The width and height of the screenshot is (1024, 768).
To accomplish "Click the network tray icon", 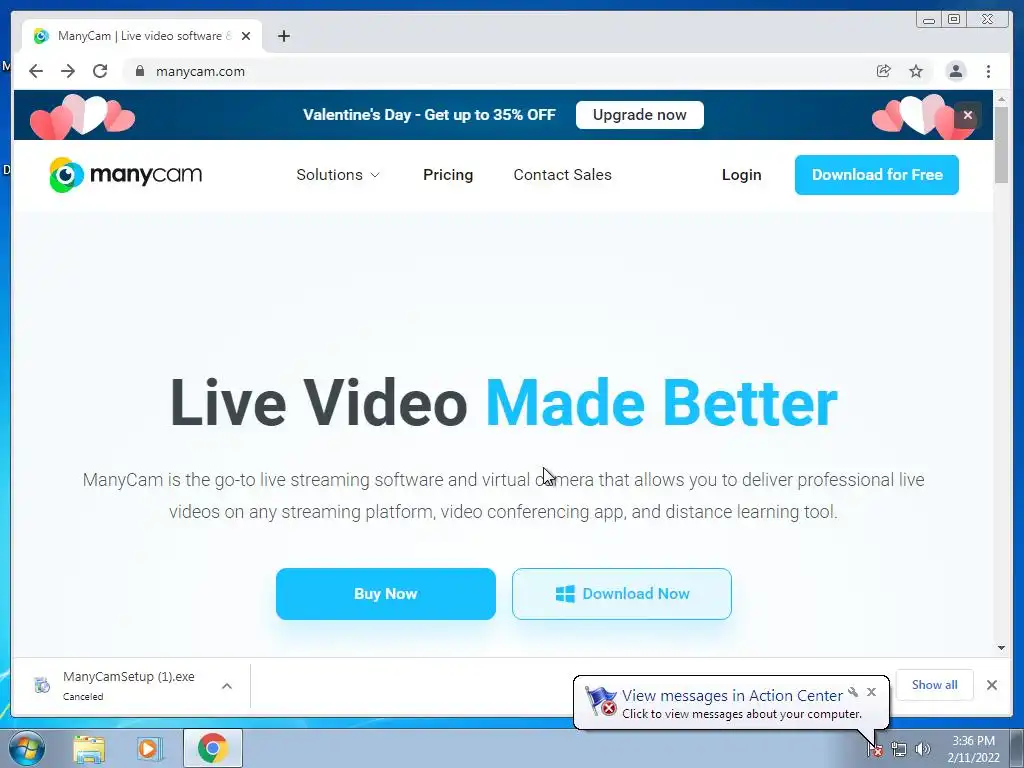I will coord(899,749).
